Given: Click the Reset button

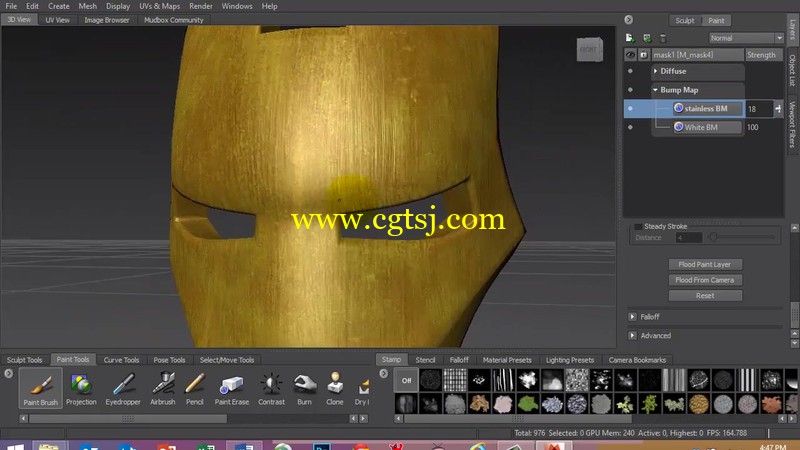Looking at the screenshot, I should tap(705, 295).
